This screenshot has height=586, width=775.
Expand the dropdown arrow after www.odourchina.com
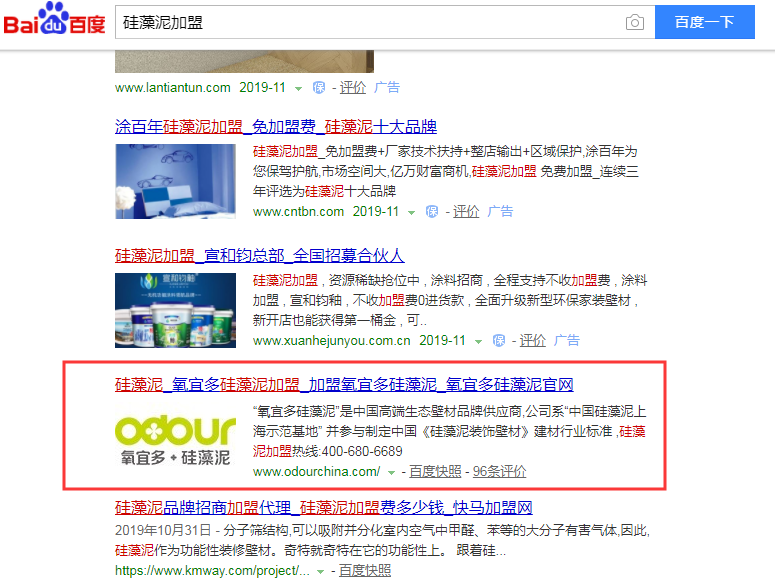tap(391, 473)
